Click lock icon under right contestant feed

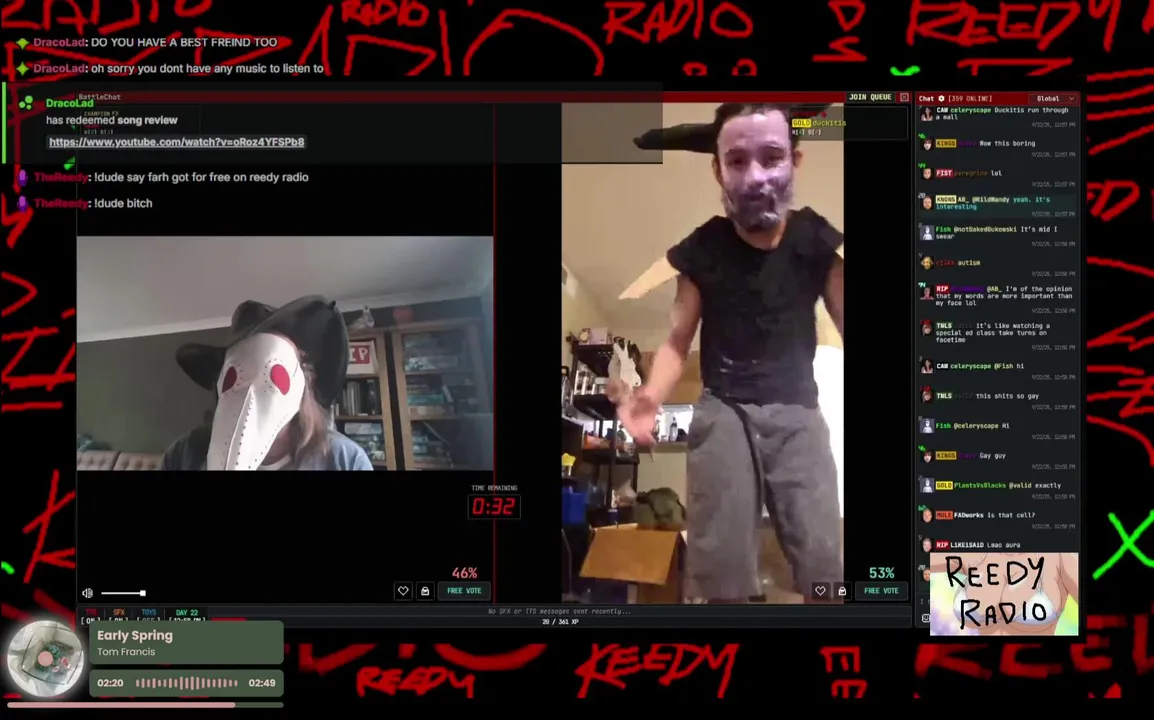click(x=842, y=590)
